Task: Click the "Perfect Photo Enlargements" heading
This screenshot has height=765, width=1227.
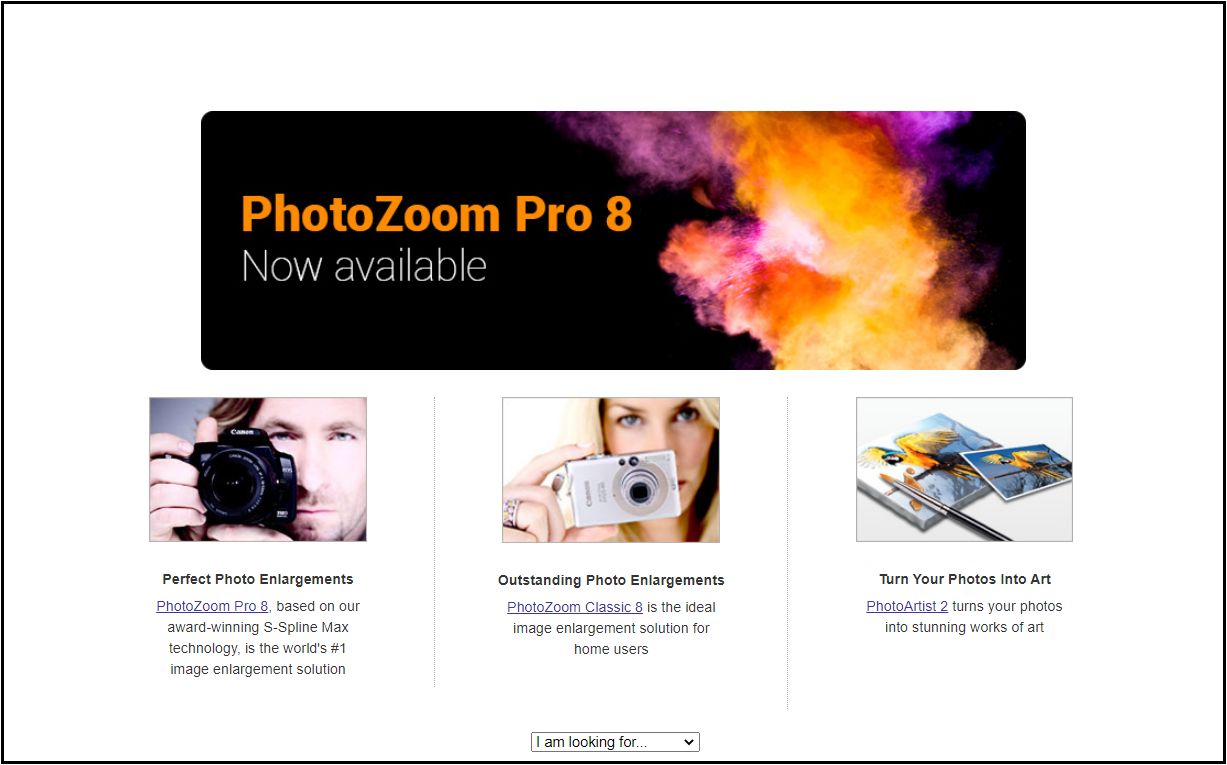Action: click(x=258, y=579)
